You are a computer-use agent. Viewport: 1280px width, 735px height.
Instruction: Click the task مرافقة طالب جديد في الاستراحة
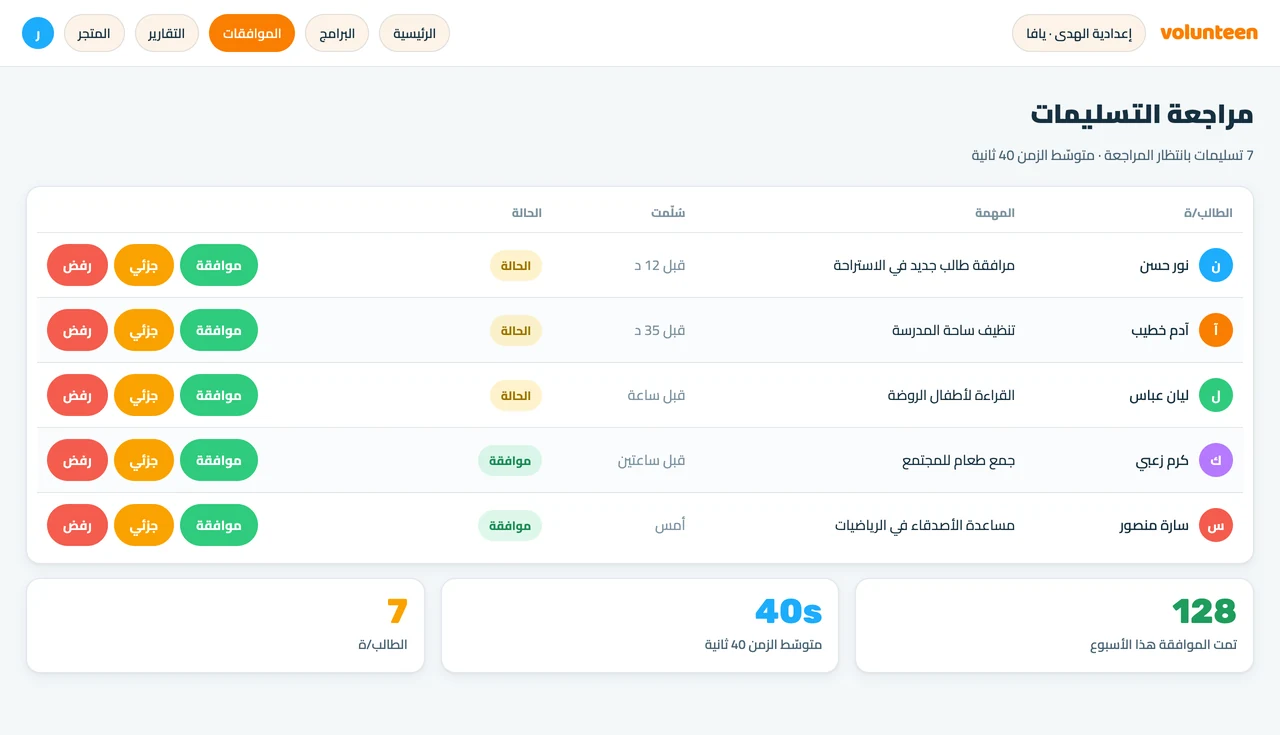point(924,265)
